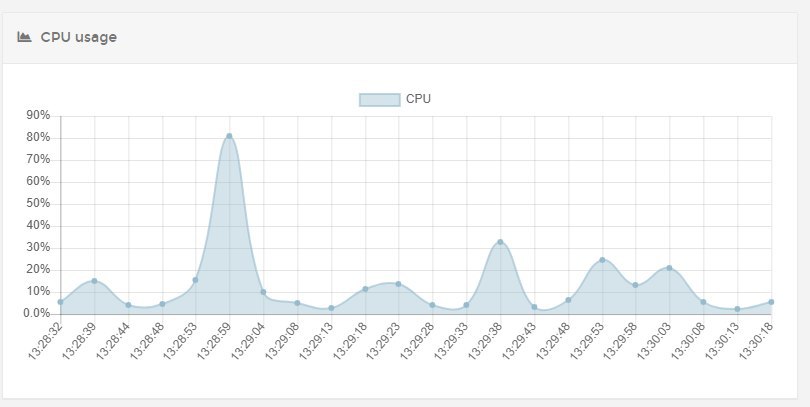Click the 13:30:03 x-axis time label

655,340
